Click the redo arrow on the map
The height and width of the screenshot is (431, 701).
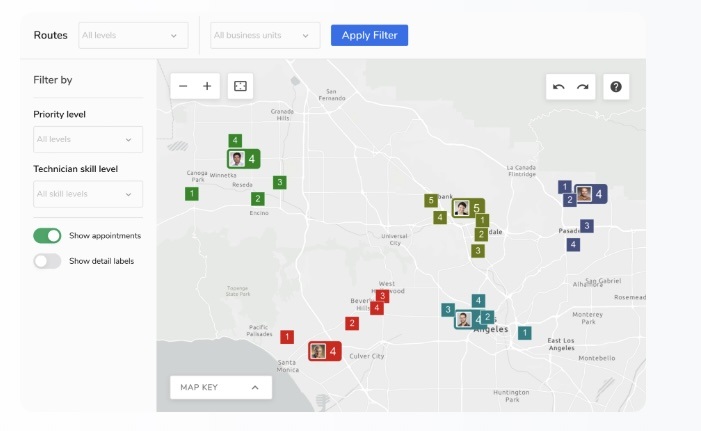(583, 87)
